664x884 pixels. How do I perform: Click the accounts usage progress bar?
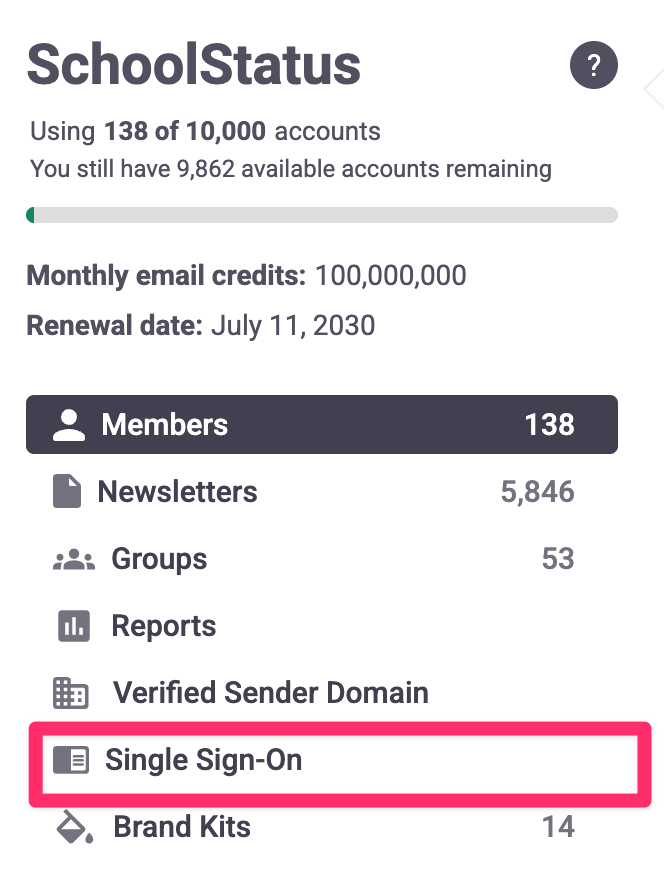[321, 214]
